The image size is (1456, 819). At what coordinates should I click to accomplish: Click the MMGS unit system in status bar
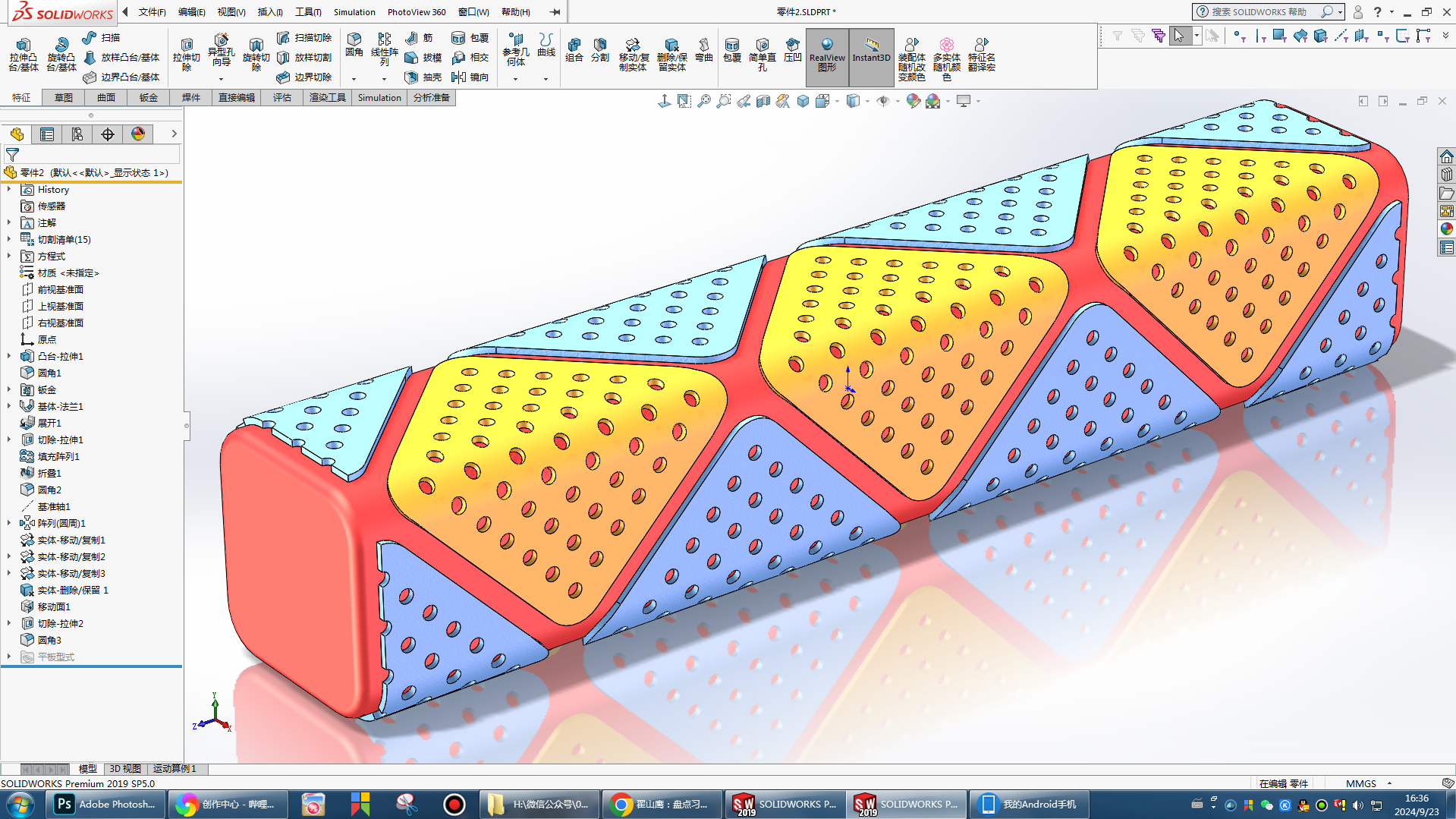point(1361,783)
